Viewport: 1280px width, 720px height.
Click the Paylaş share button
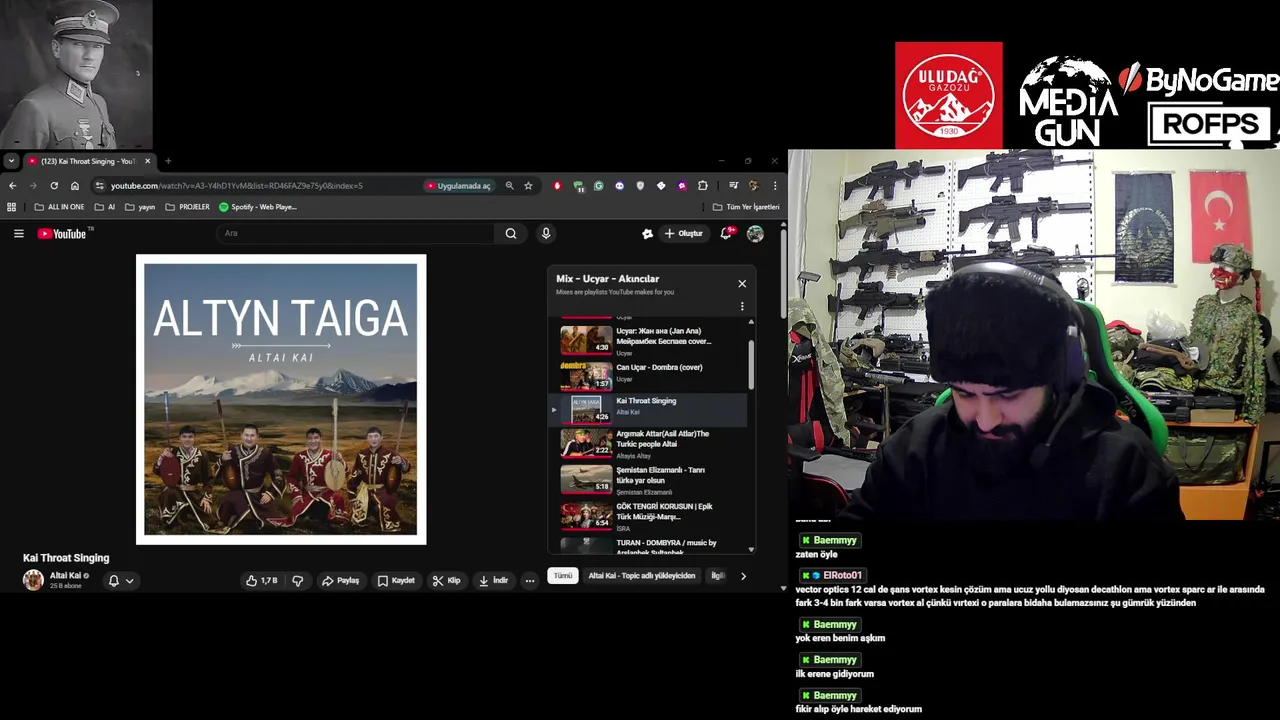[x=340, y=580]
